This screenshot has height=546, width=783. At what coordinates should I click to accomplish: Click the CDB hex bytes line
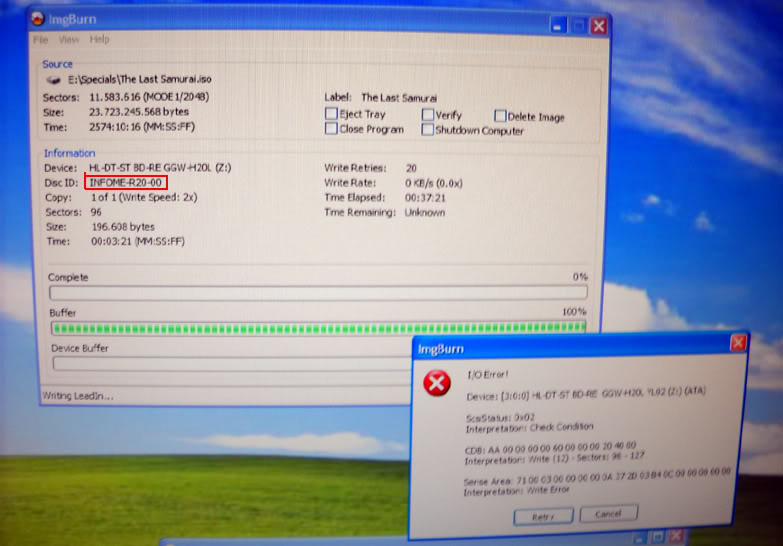tap(550, 447)
